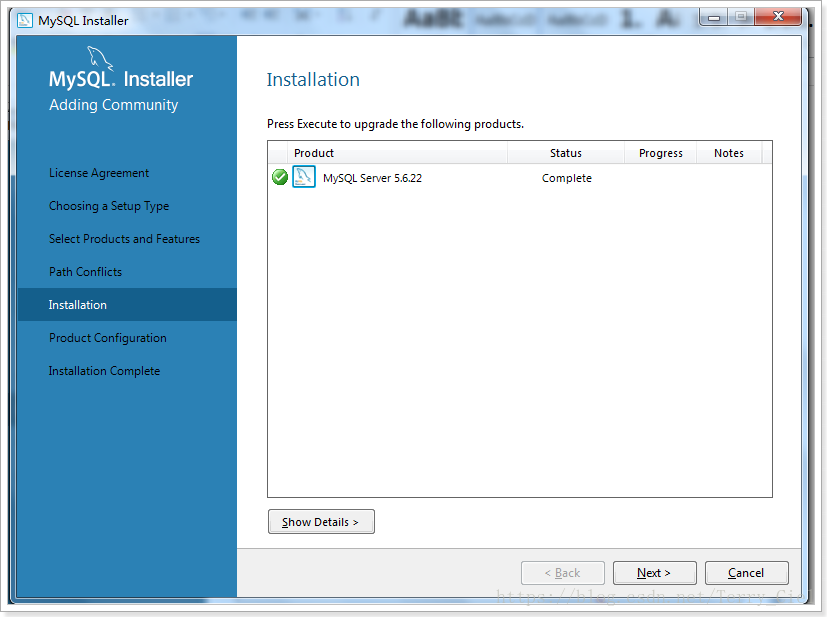The width and height of the screenshot is (827, 617).
Task: Select Select Products and Features step
Action: coord(124,239)
